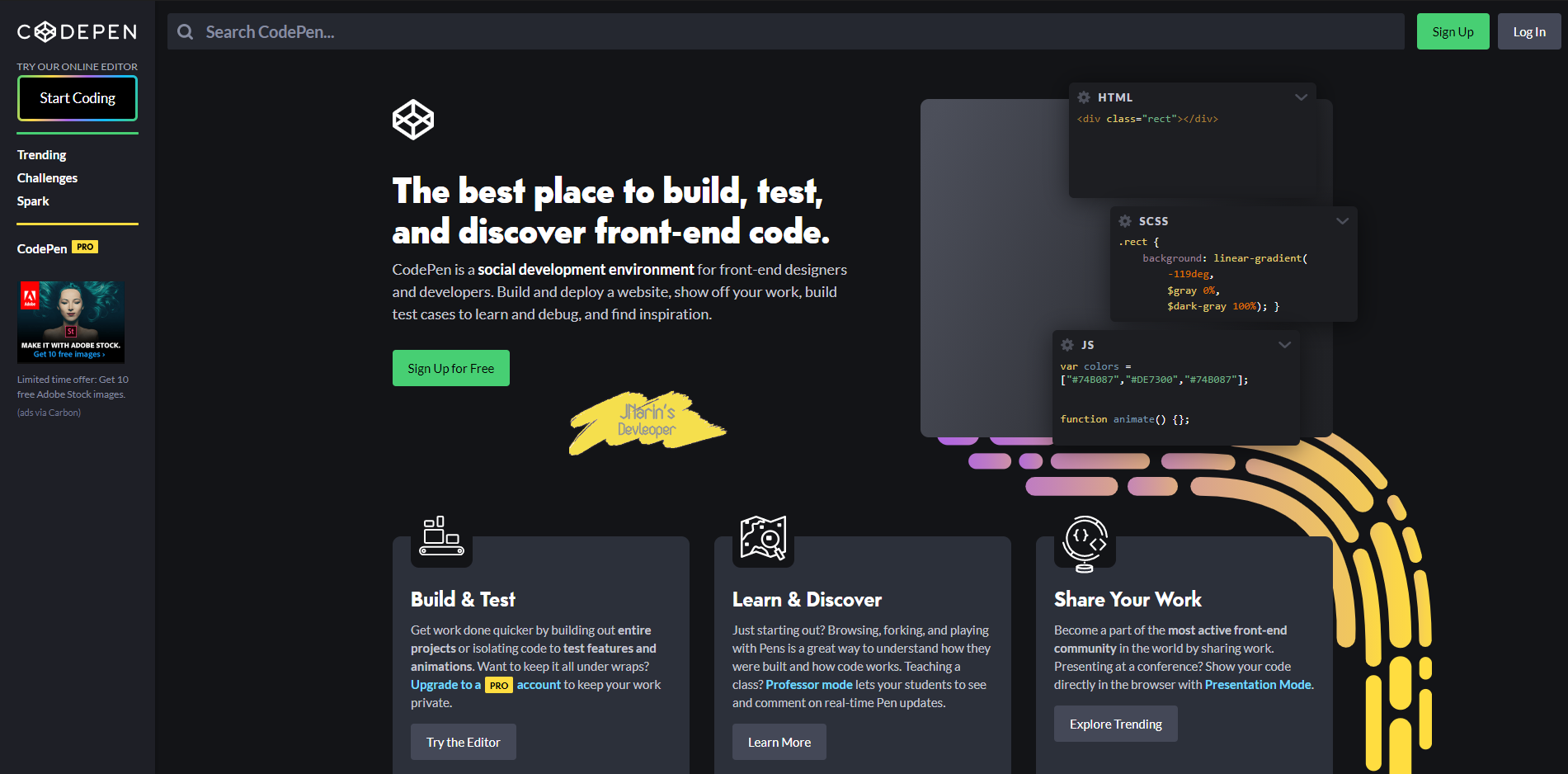Open JS panel settings gear
Viewport: 1568px width, 774px height.
1067,345
